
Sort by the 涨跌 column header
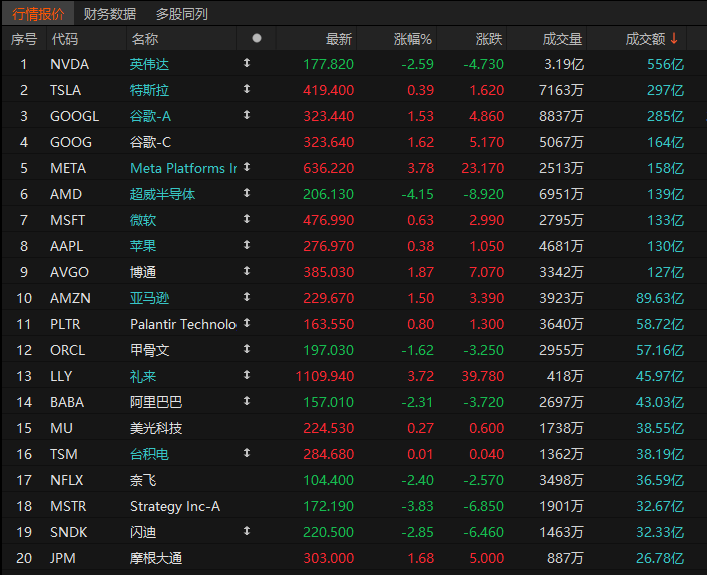tap(489, 39)
